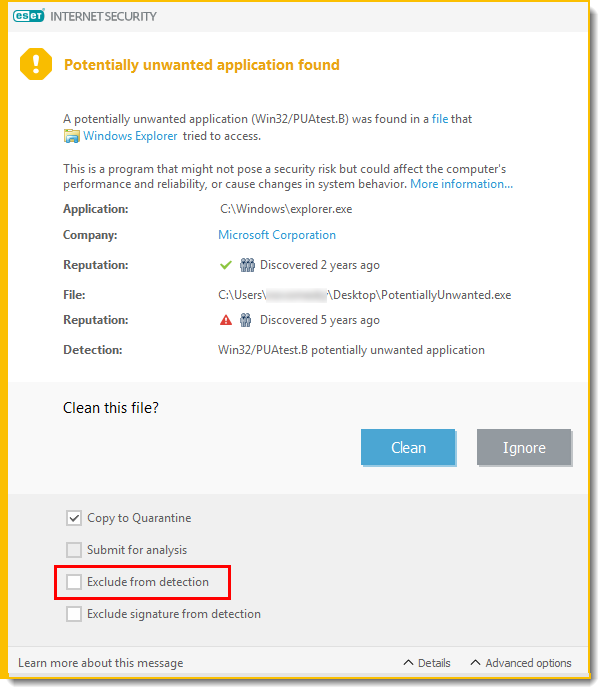Tick Exclude signature from detection checkbox
This screenshot has width=605, height=694.
coord(74,614)
